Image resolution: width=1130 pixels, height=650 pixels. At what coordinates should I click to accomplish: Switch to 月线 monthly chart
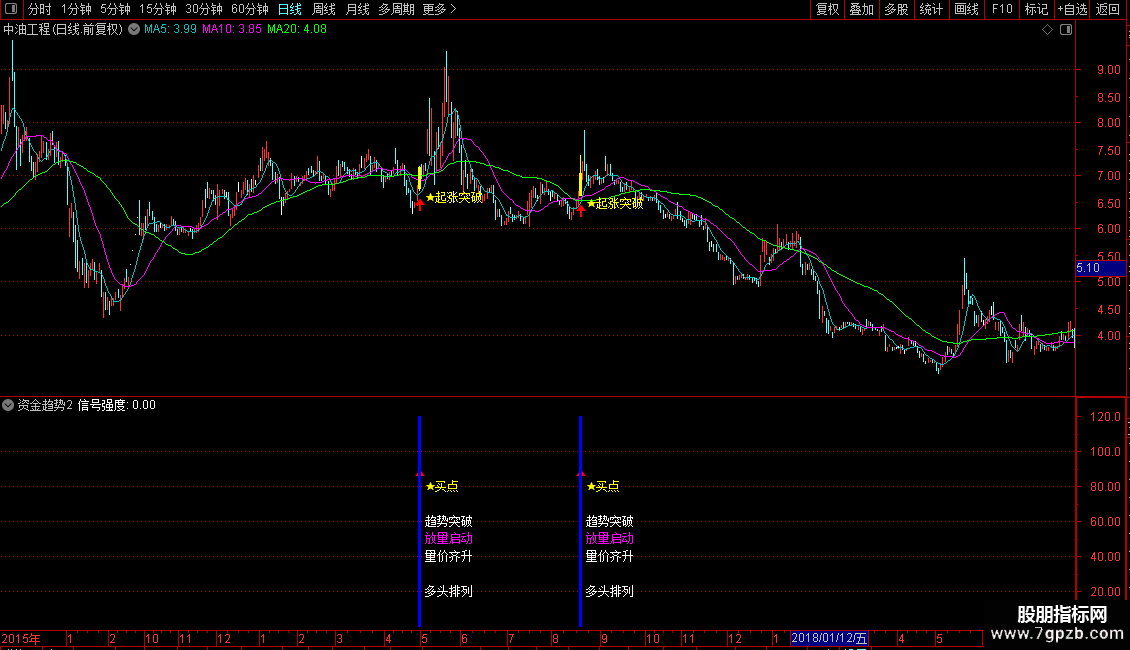click(x=357, y=9)
